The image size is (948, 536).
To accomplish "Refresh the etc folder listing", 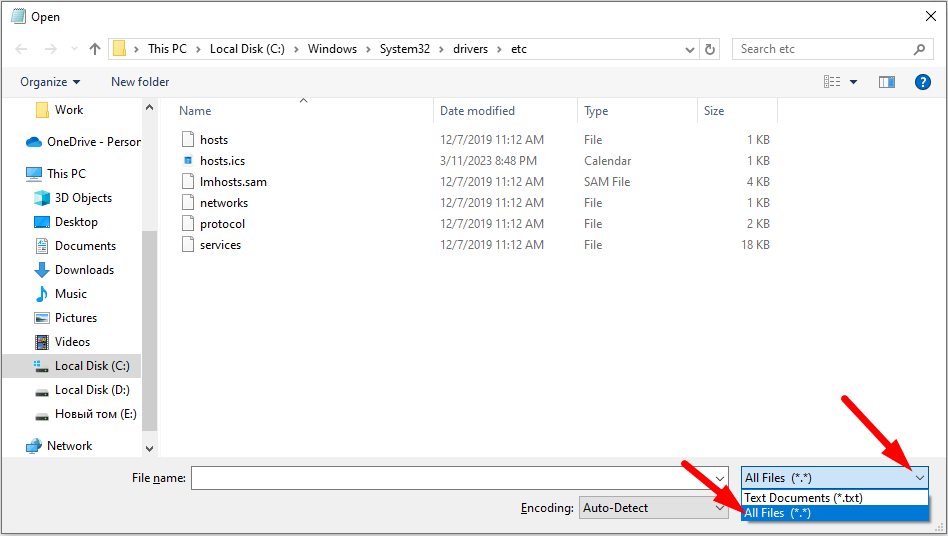I will [x=710, y=49].
